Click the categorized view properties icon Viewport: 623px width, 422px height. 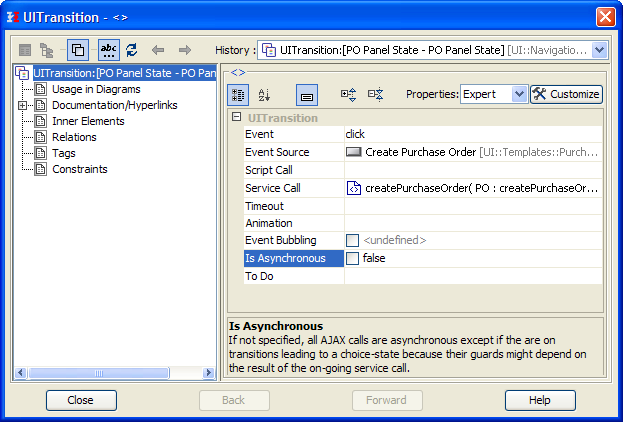click(x=239, y=94)
